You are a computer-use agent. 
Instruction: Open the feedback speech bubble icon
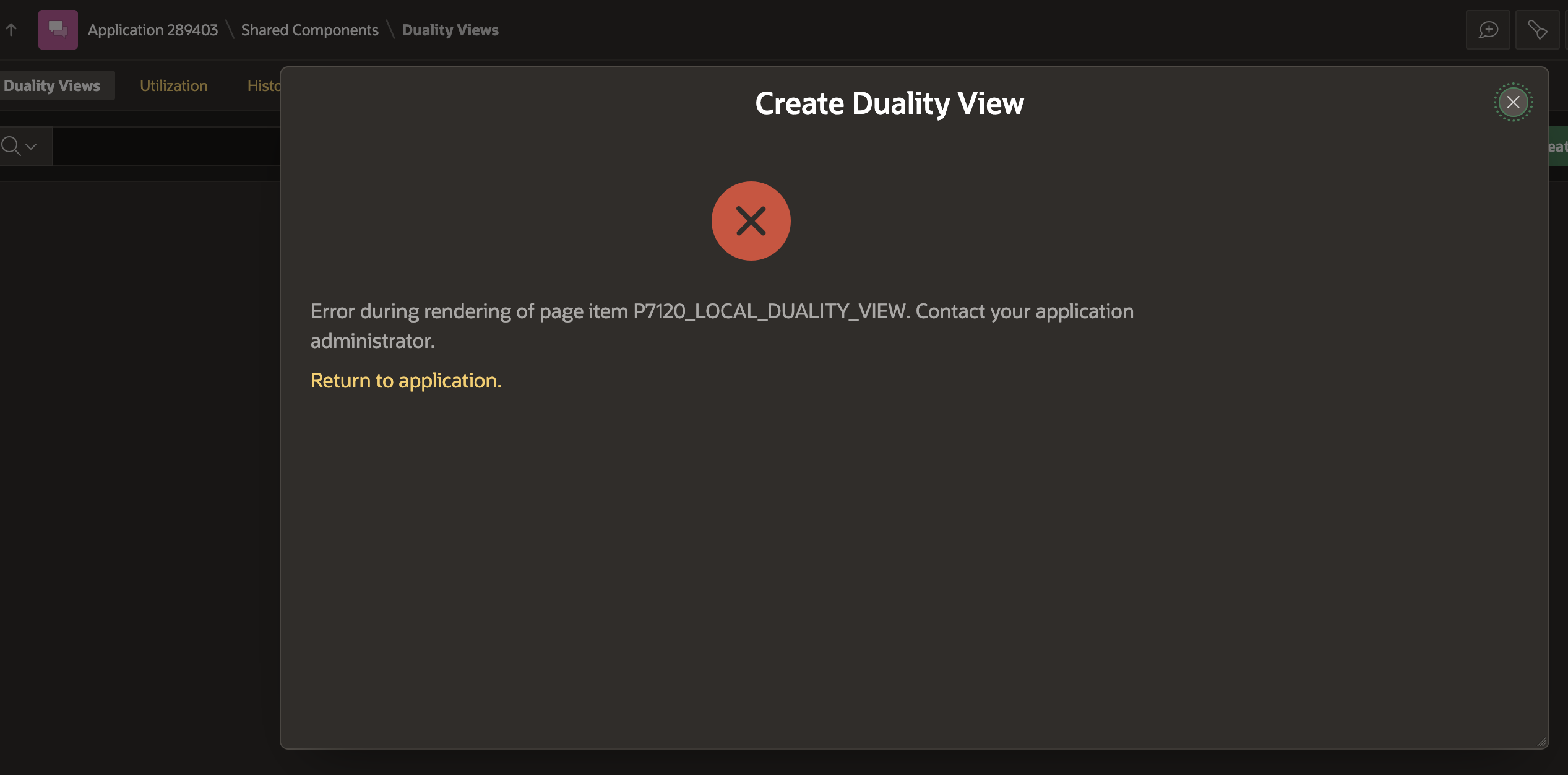[1488, 29]
